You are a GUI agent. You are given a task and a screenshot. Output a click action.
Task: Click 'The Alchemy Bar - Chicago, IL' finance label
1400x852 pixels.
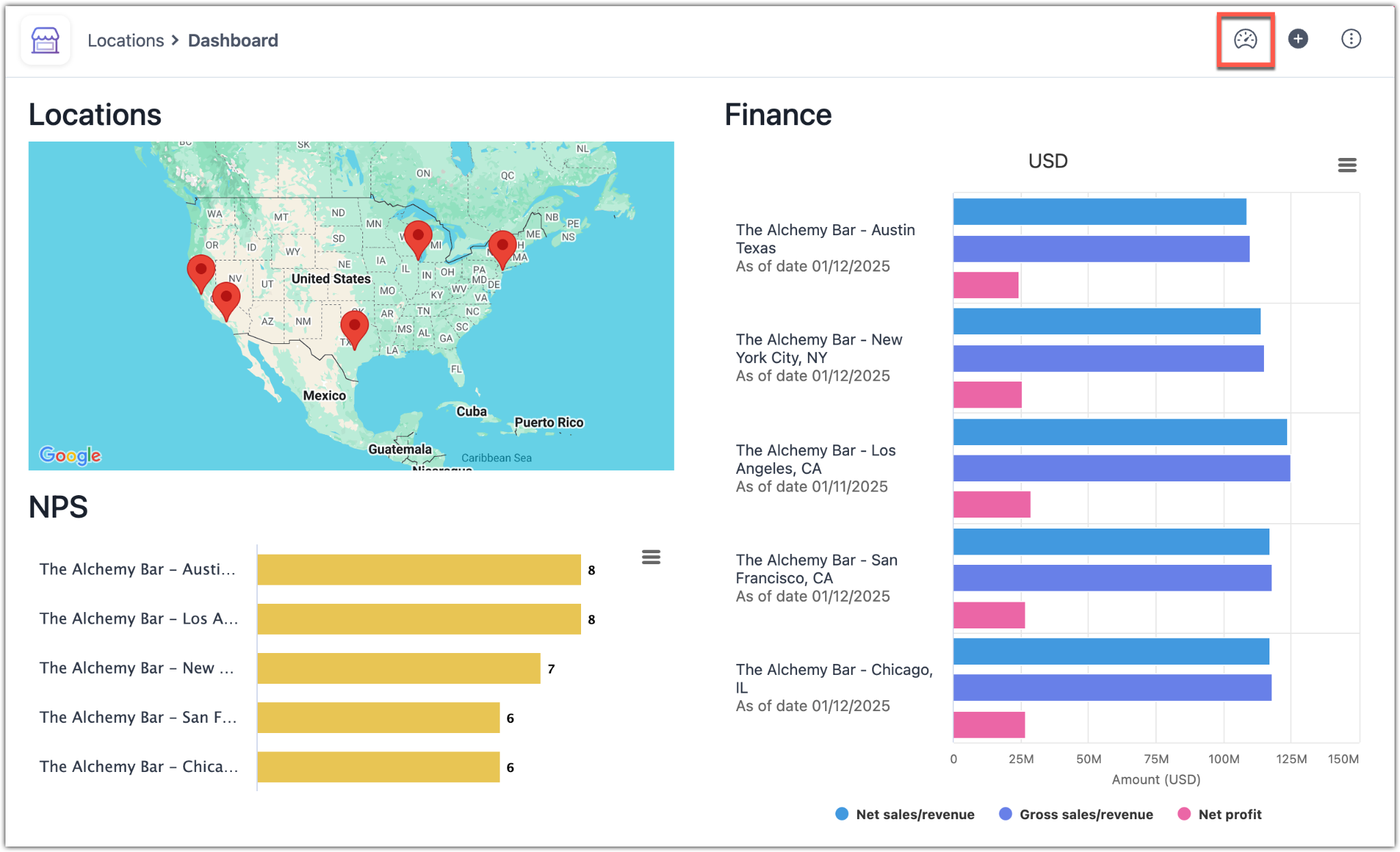(x=835, y=678)
